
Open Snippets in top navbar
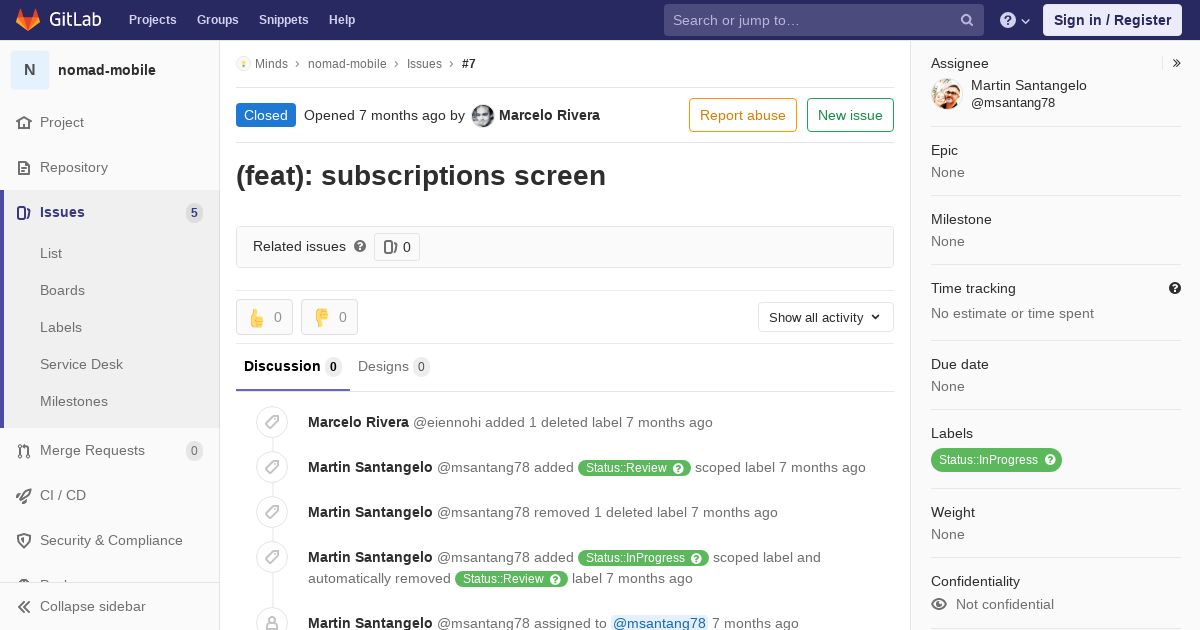pyautogui.click(x=284, y=20)
